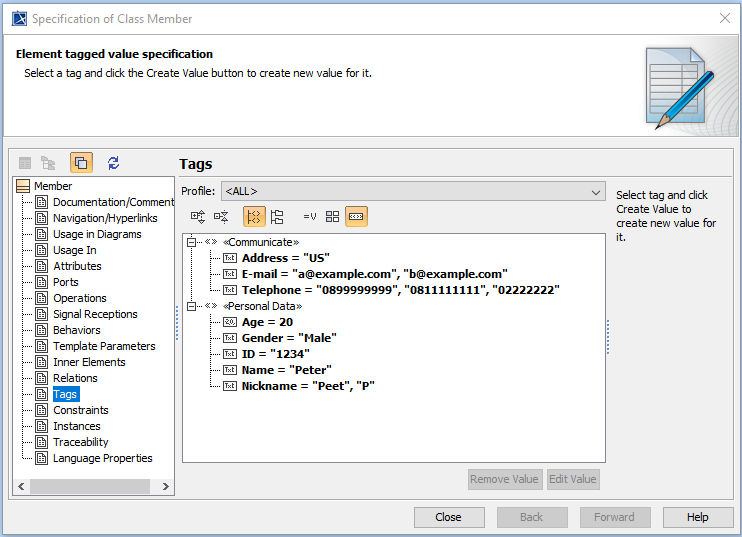This screenshot has height=537, width=742.
Task: Click the greyed-out tree structure icon above the Member tree
Action: [x=48, y=163]
